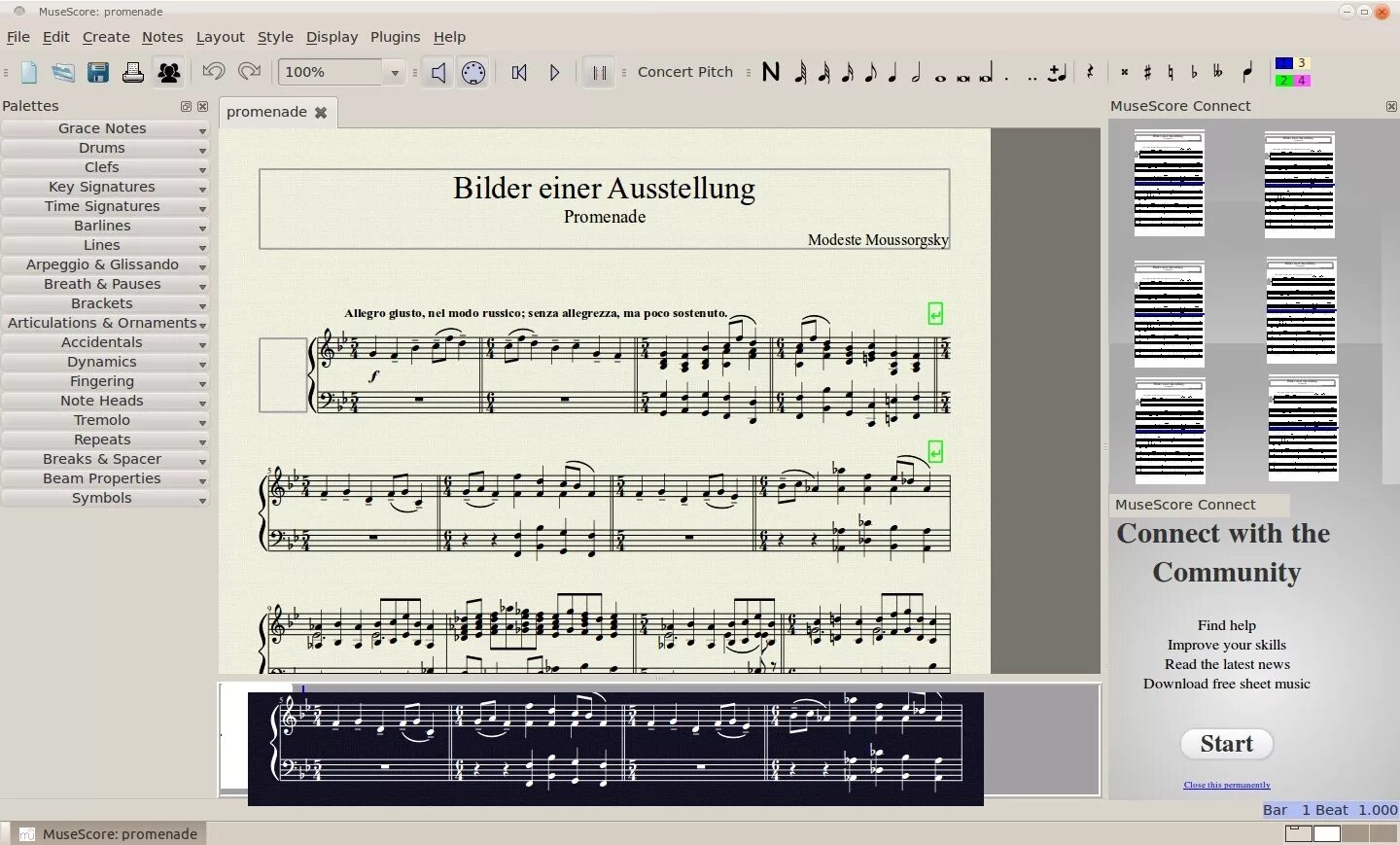
Task: Select the half note duration
Action: (x=916, y=72)
